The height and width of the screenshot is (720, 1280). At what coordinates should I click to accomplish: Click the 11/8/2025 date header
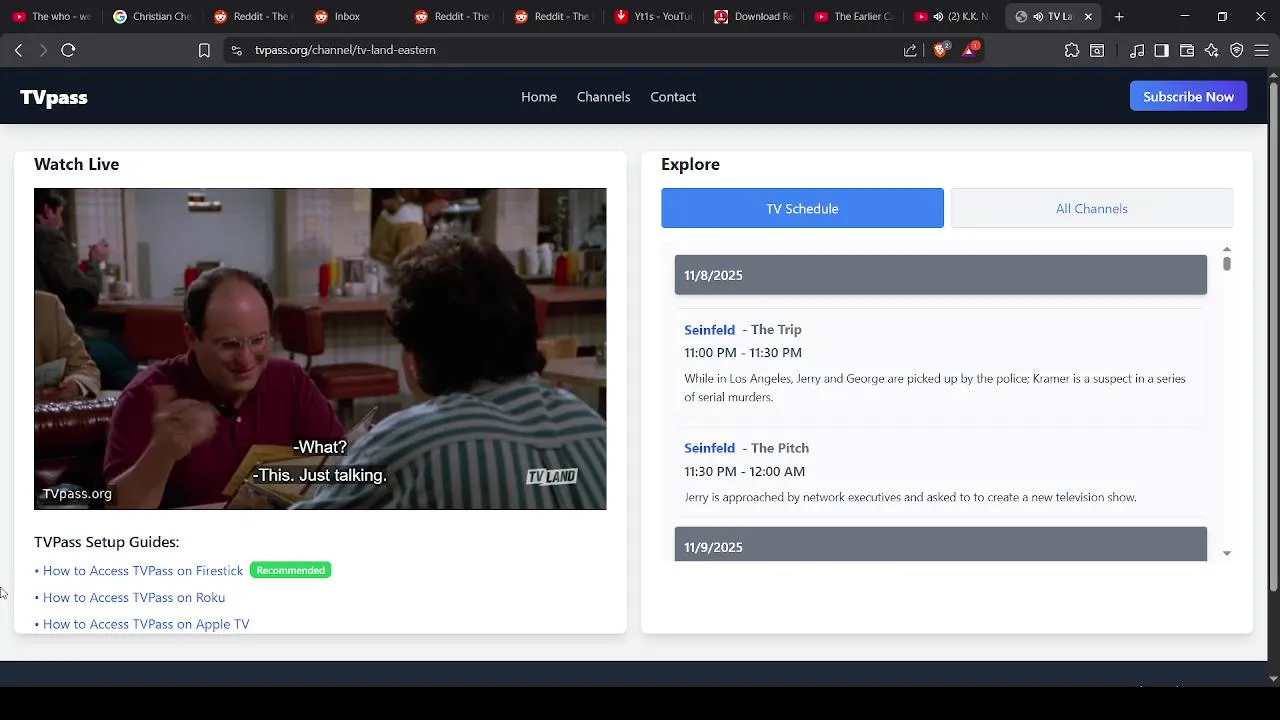tap(941, 275)
